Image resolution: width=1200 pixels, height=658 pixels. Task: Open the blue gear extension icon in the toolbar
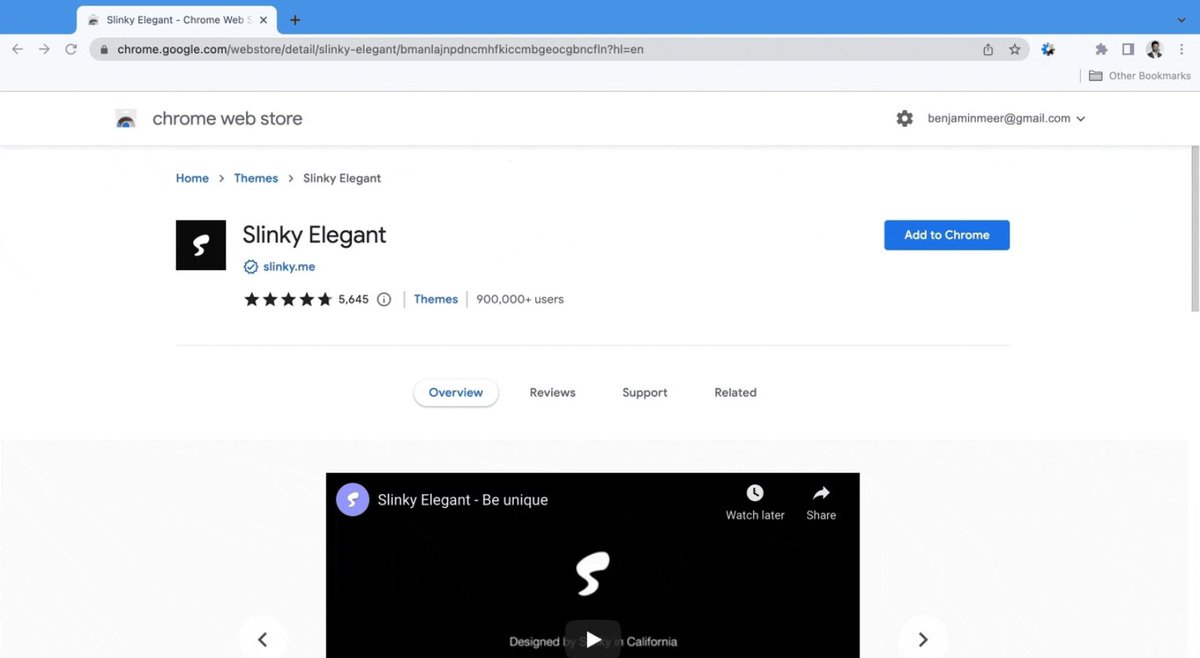(x=1048, y=49)
